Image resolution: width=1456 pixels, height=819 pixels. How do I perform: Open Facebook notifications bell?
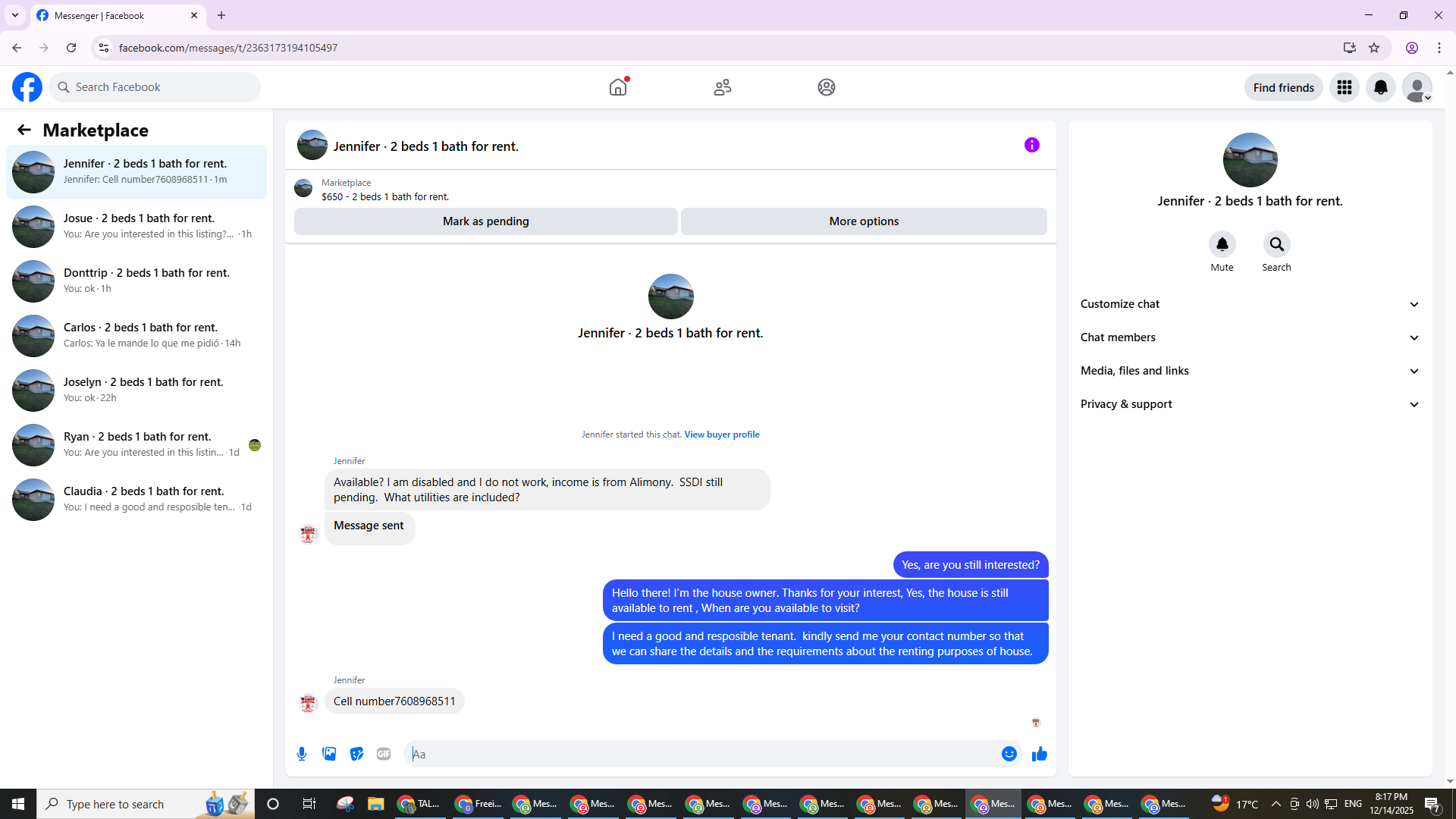(x=1380, y=87)
